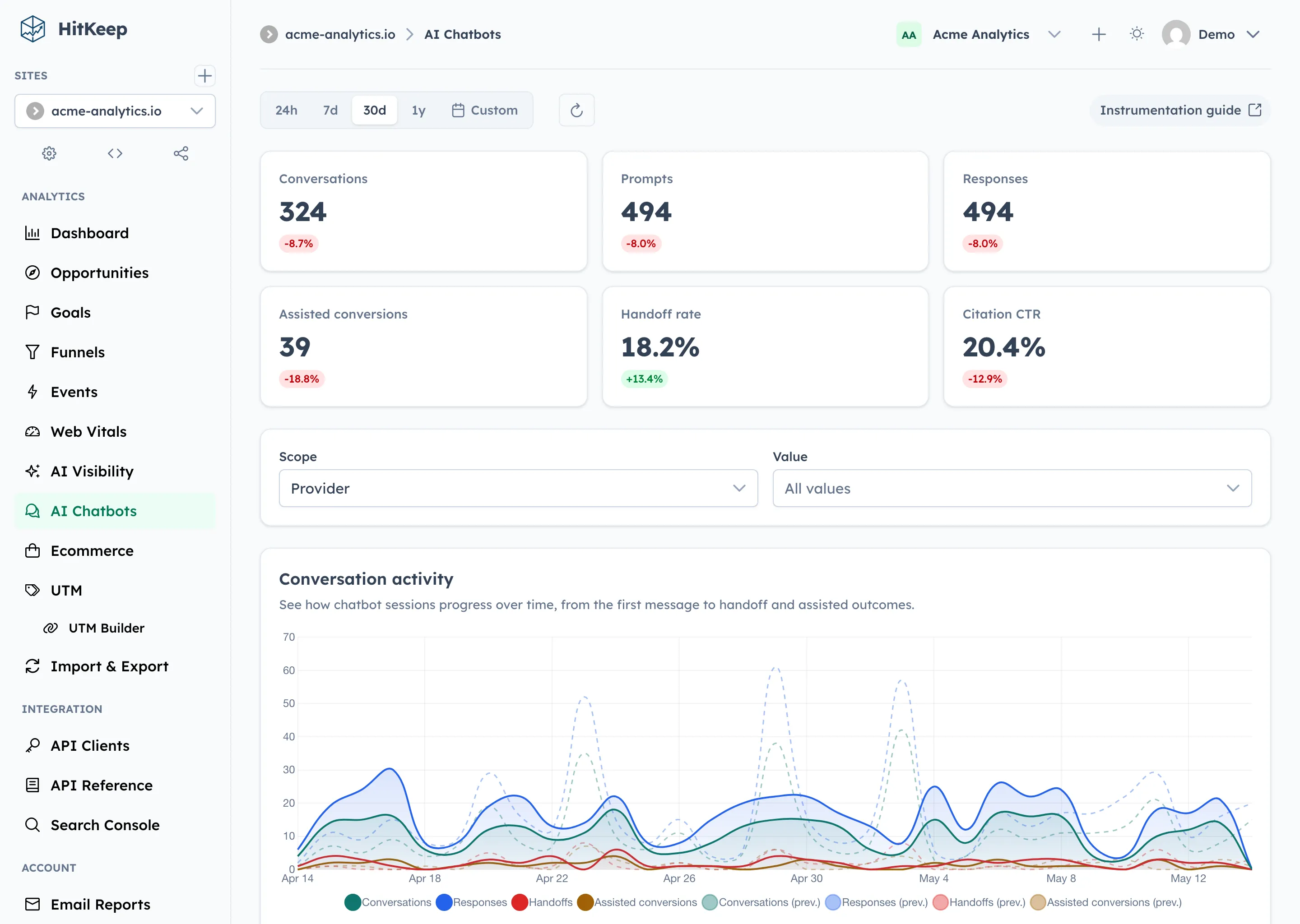Click the UTM Builder link icon
The image size is (1300, 924).
51,628
